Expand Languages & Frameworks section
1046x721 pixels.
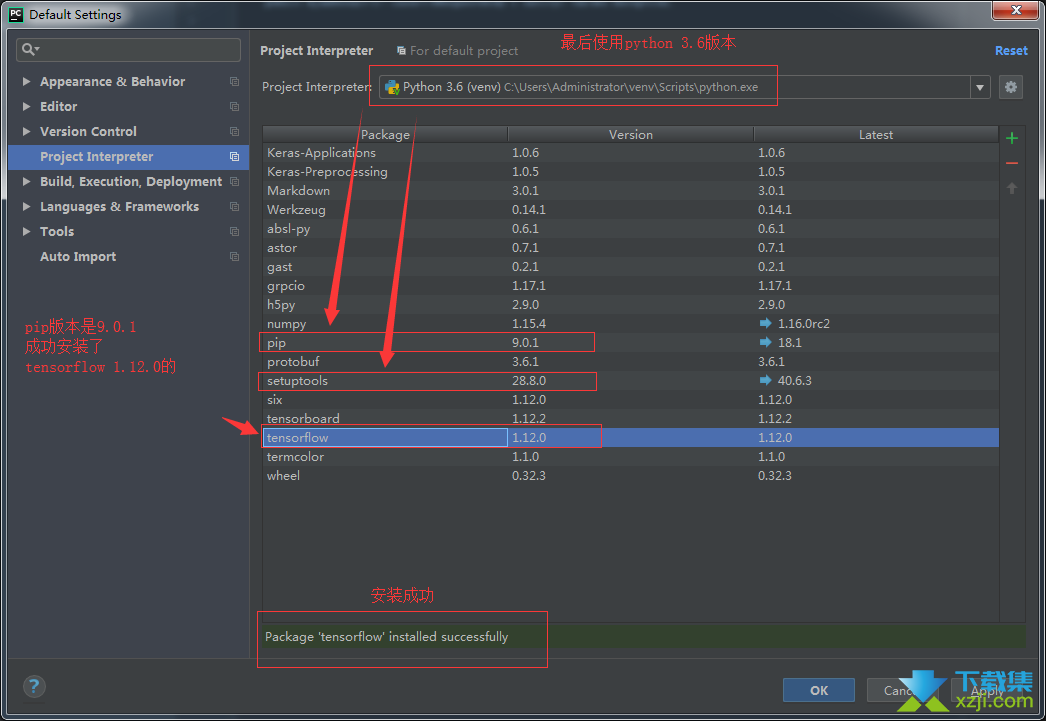[x=26, y=207]
